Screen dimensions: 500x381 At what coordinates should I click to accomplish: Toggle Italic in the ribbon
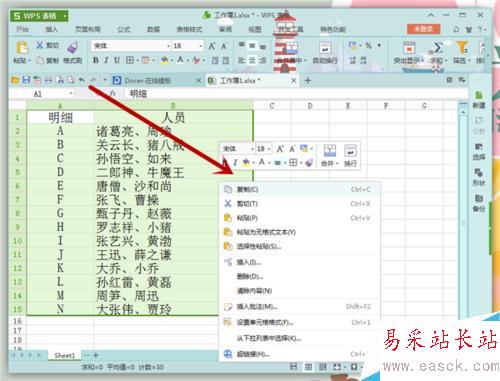[x=106, y=60]
